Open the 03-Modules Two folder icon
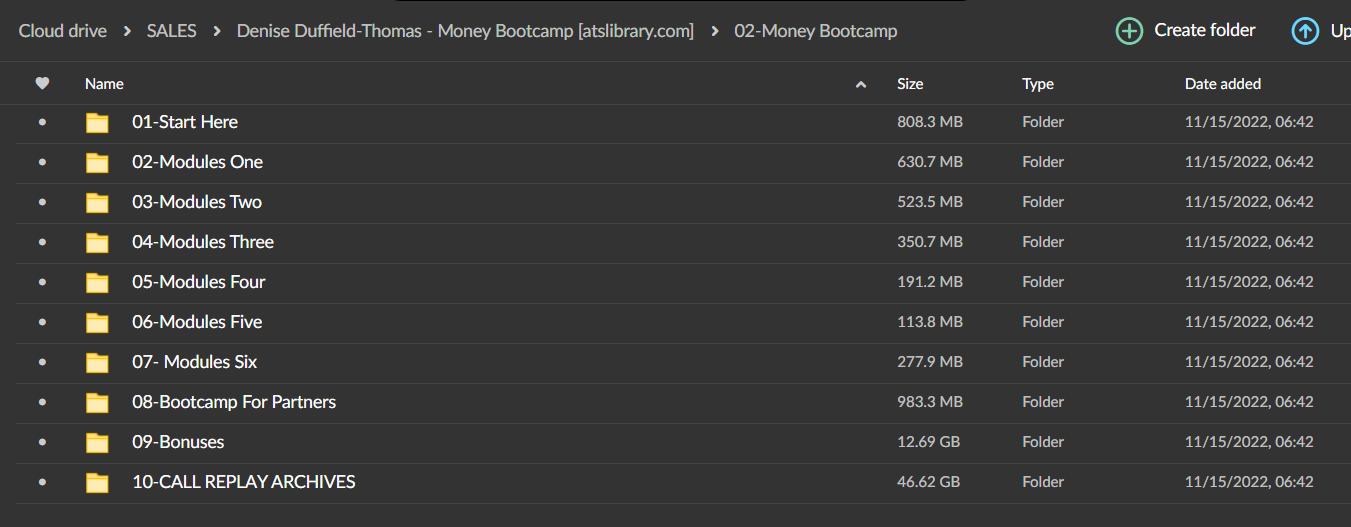Screen dimensions: 1351x527 pos(97,203)
